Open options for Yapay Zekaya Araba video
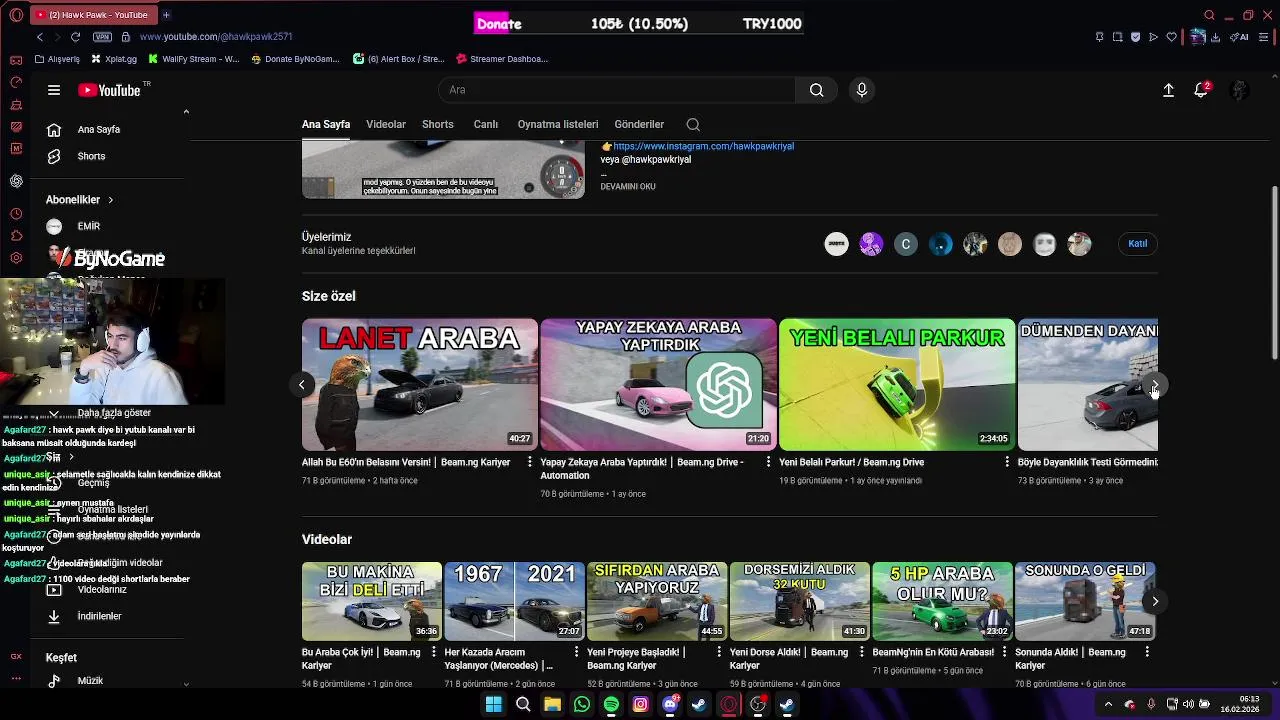Image resolution: width=1280 pixels, height=720 pixels. [x=768, y=462]
